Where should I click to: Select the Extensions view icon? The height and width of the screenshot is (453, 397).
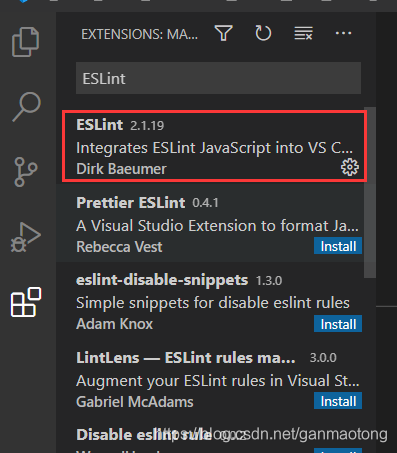(26, 302)
